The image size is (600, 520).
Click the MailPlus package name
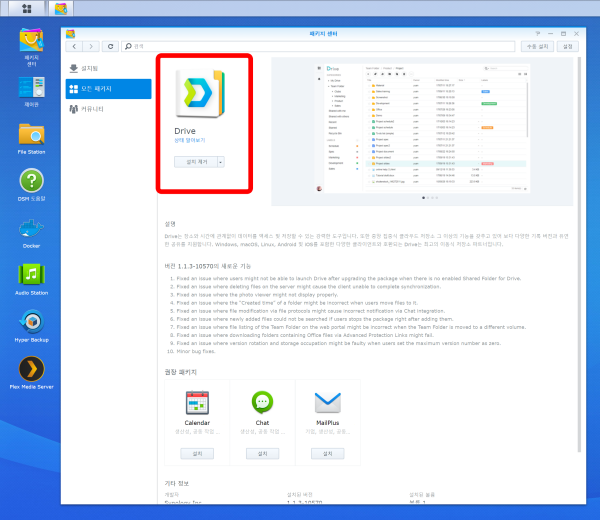coord(328,423)
